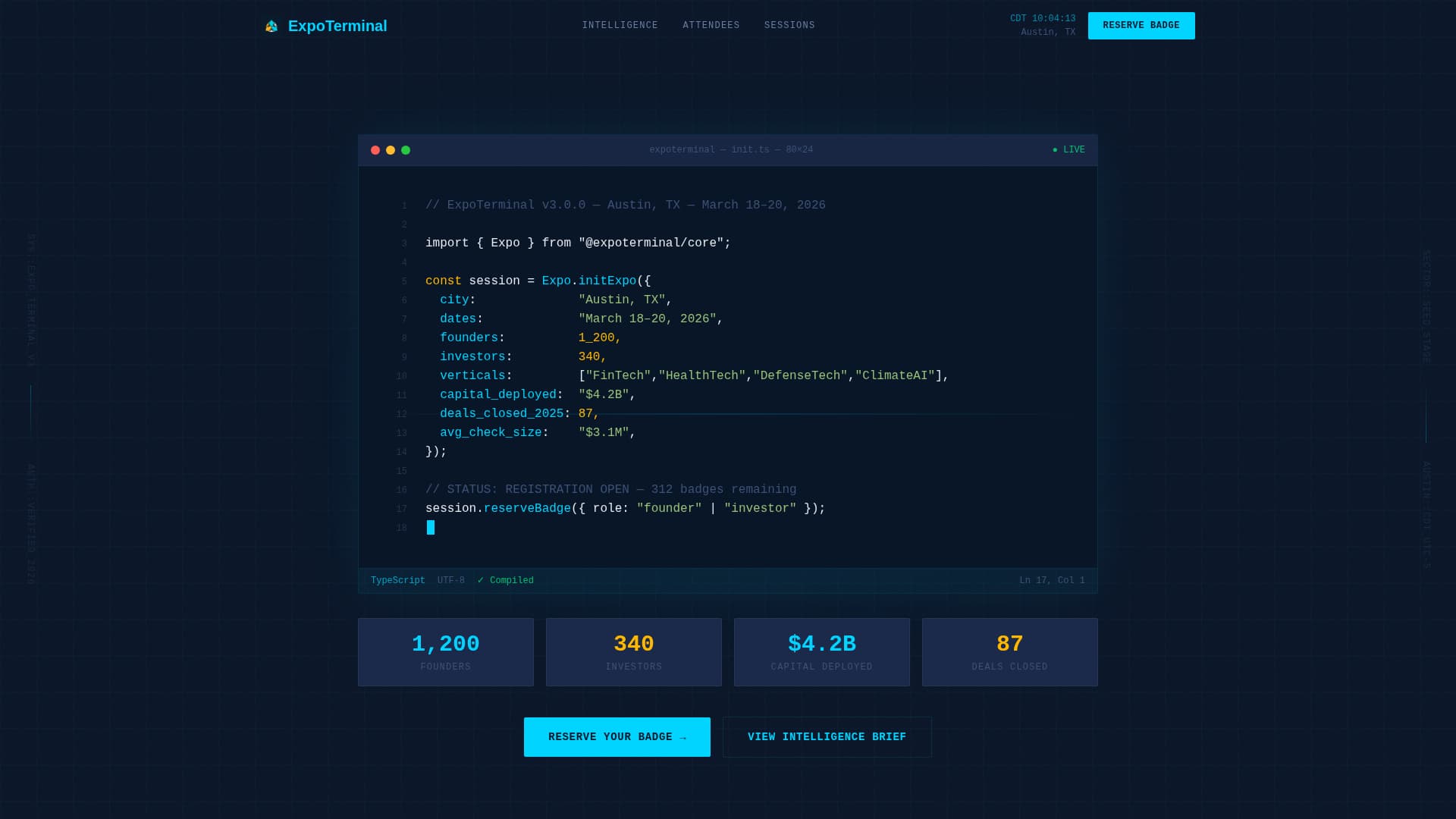Click the Ln 17, Col 1 position indicator
Image resolution: width=1456 pixels, height=819 pixels.
[1053, 581]
